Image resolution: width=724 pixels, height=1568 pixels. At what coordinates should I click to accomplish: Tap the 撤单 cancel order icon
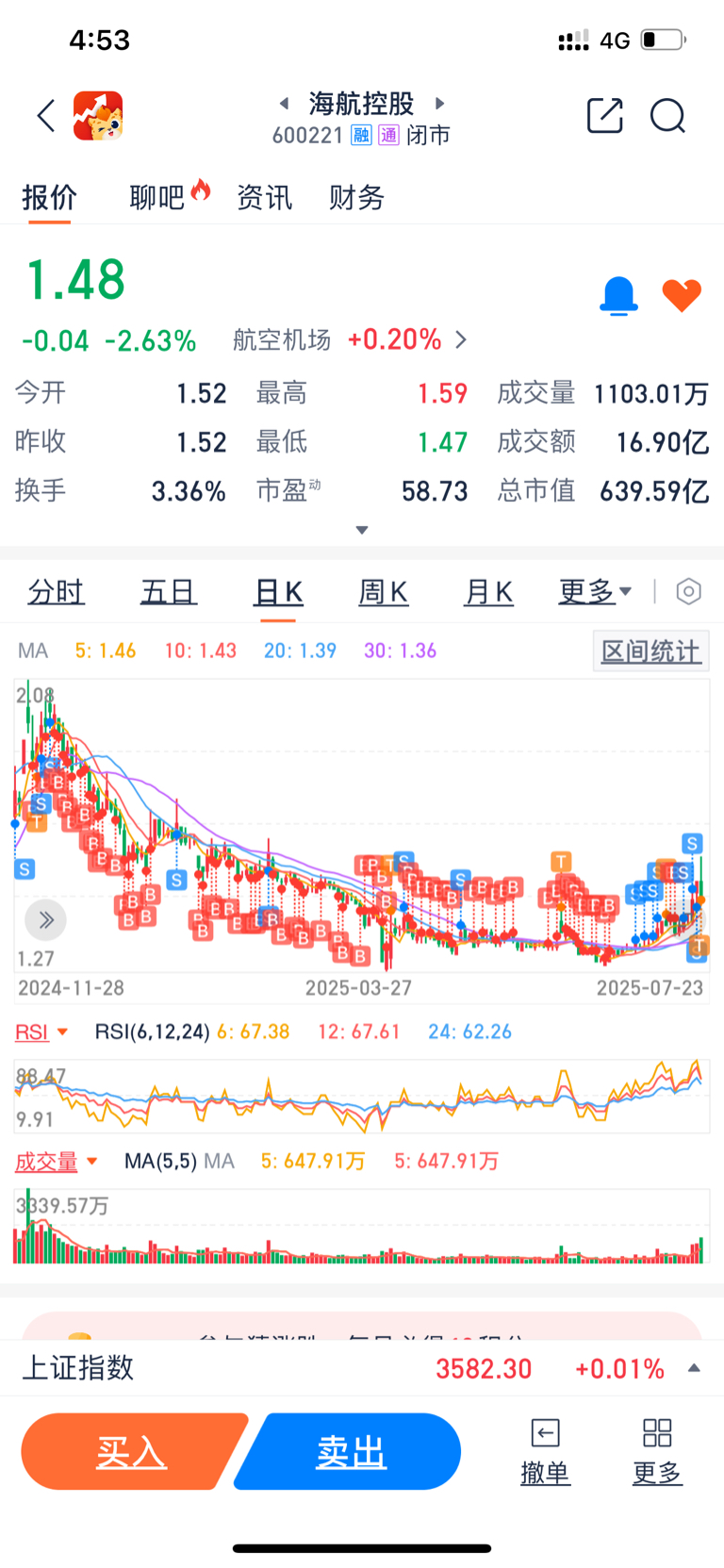[x=545, y=1433]
